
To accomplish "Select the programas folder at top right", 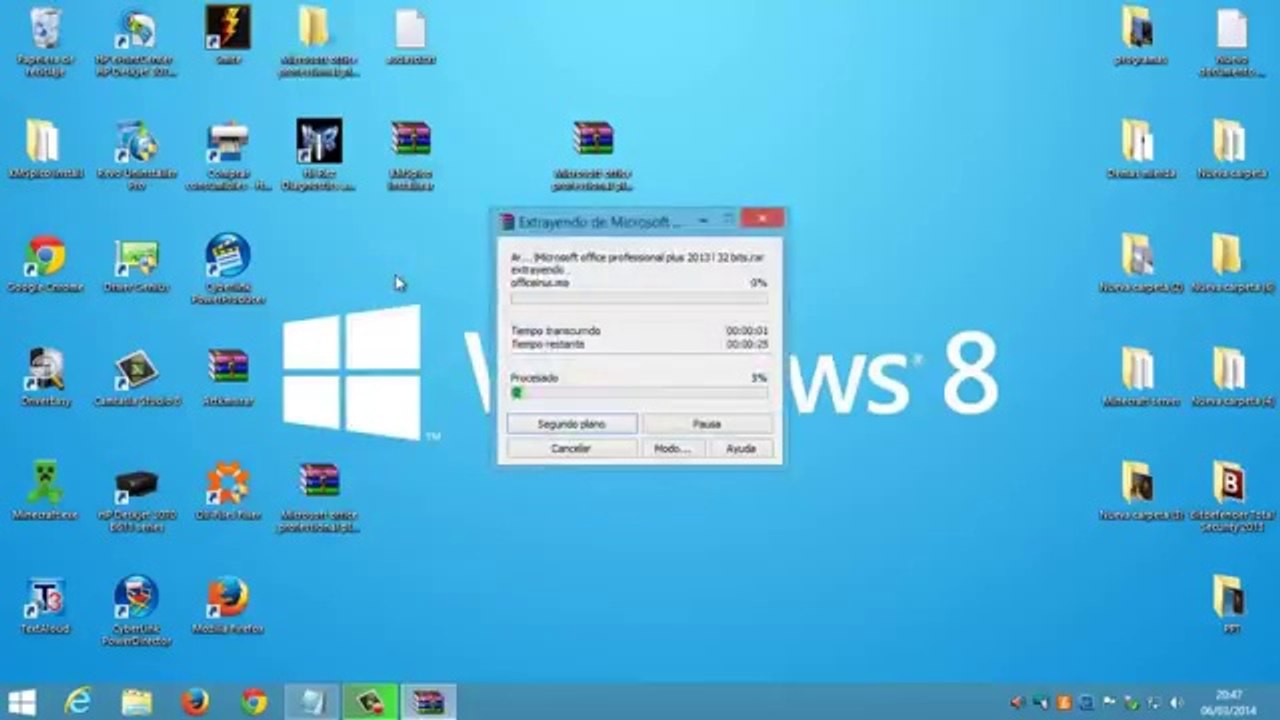I will pos(1138,36).
